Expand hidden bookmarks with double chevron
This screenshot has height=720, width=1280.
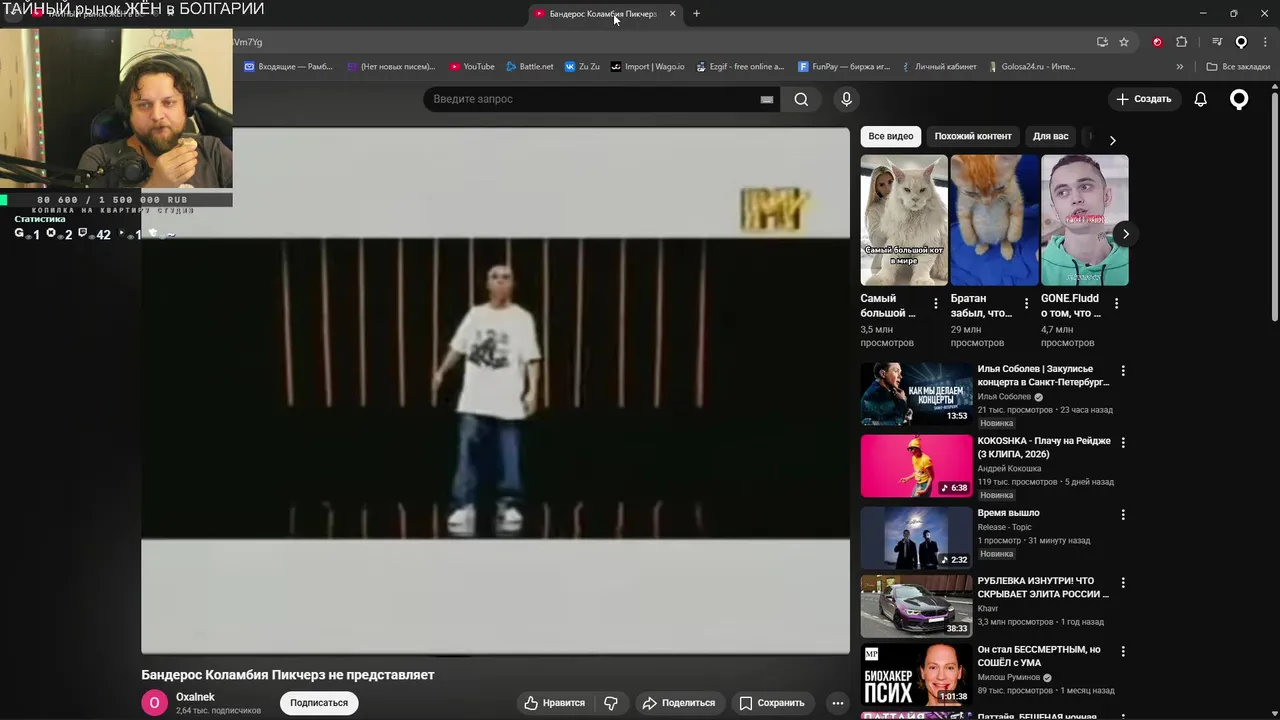tap(1179, 67)
